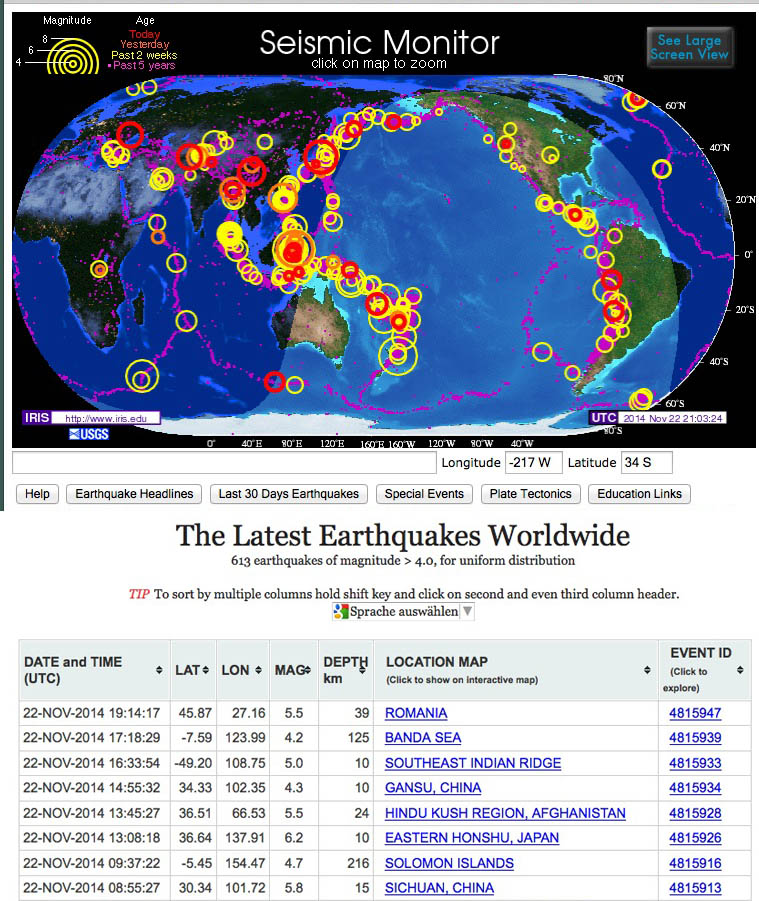Open event ID 4815916
The image size is (759, 901).
point(695,863)
